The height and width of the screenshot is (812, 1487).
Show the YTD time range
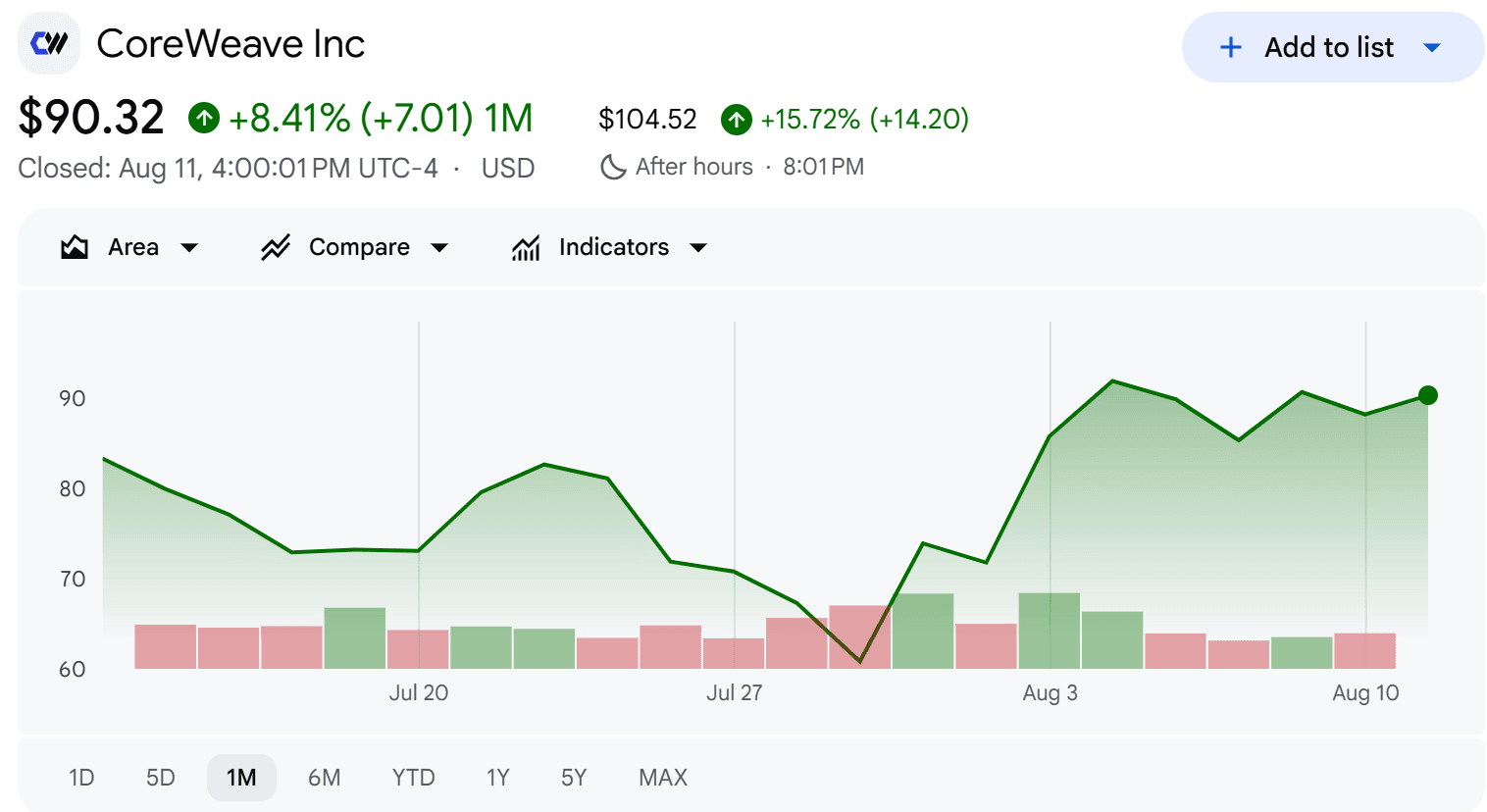point(413,778)
